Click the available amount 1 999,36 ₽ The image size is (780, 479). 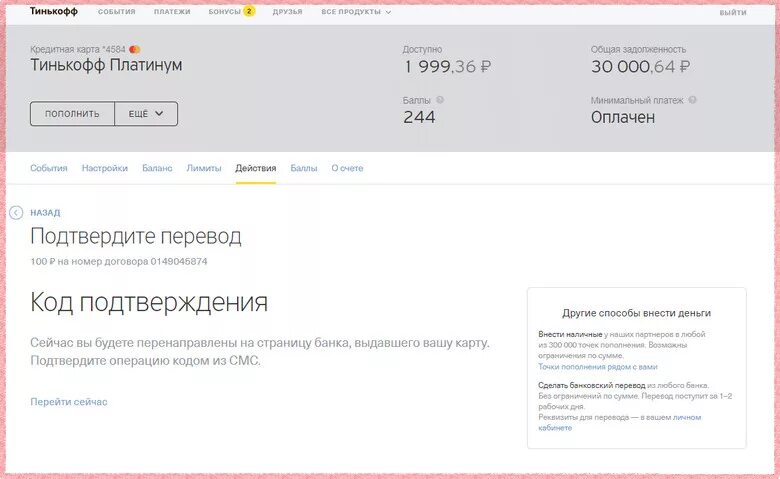click(447, 67)
